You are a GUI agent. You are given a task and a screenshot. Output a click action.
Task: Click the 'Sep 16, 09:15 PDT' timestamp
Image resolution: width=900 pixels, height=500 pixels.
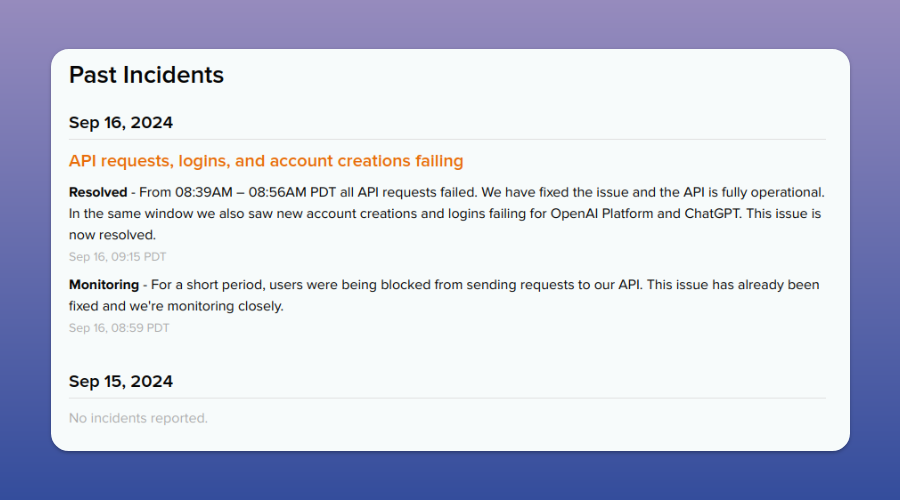pos(119,256)
